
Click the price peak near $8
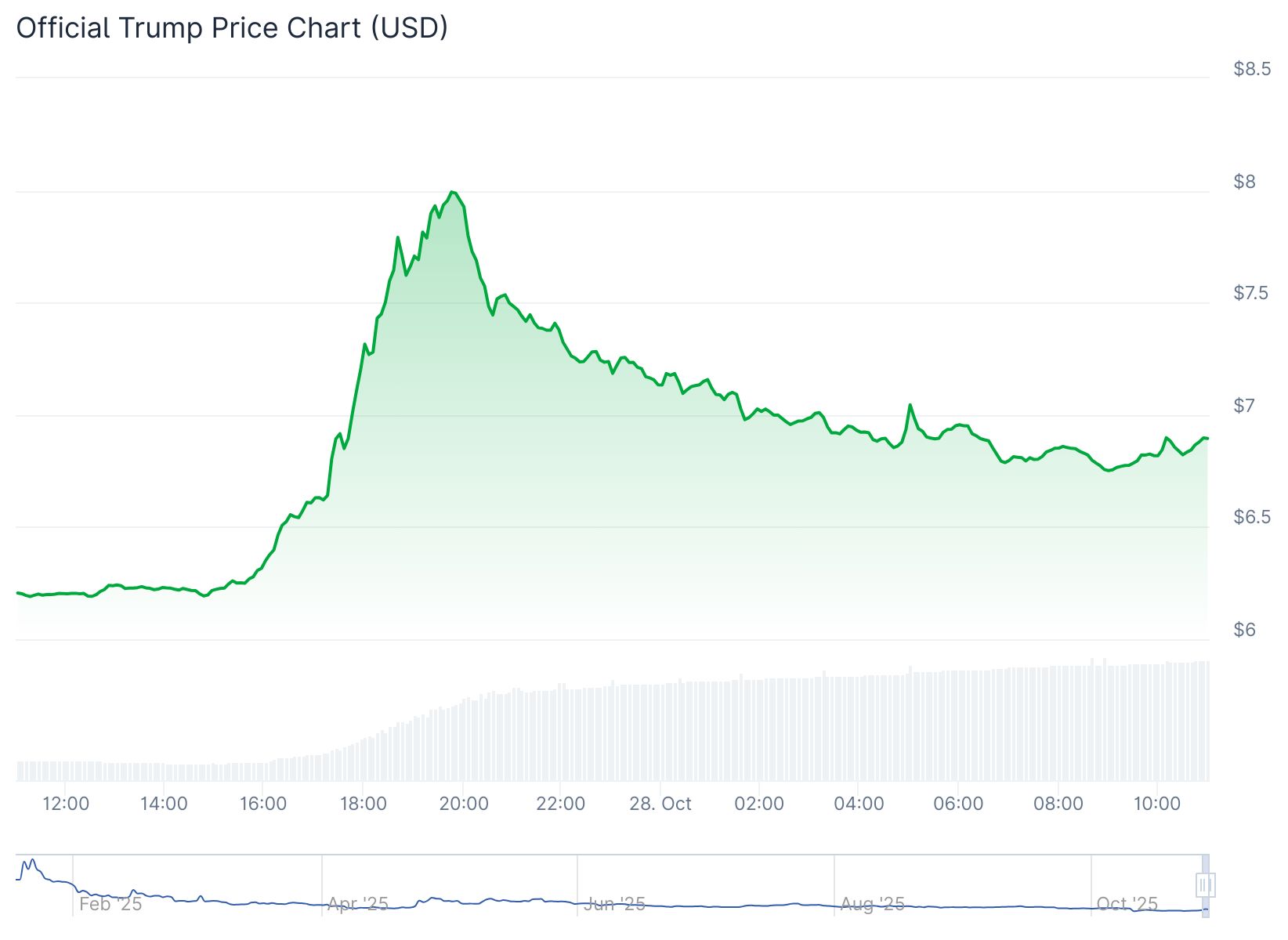[452, 192]
